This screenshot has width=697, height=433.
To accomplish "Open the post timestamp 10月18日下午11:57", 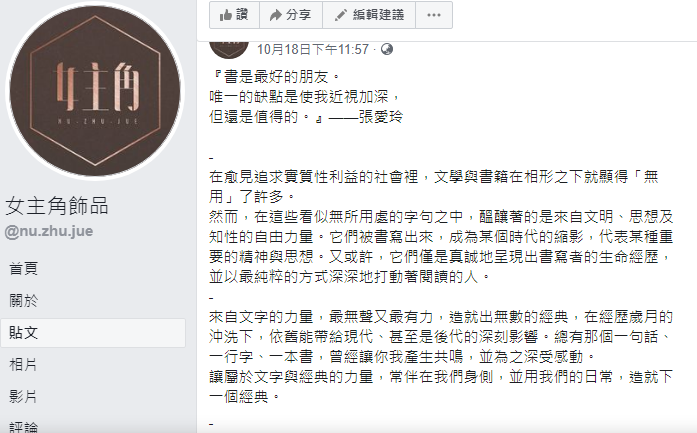I will [312, 49].
